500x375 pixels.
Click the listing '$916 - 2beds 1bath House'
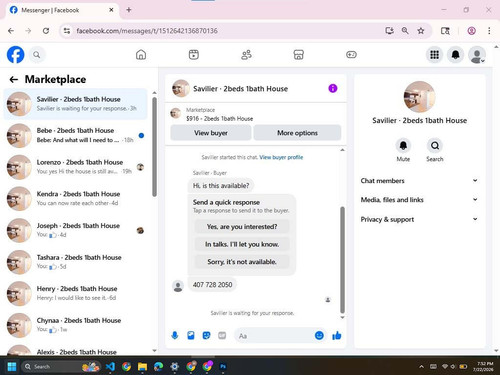point(219,119)
